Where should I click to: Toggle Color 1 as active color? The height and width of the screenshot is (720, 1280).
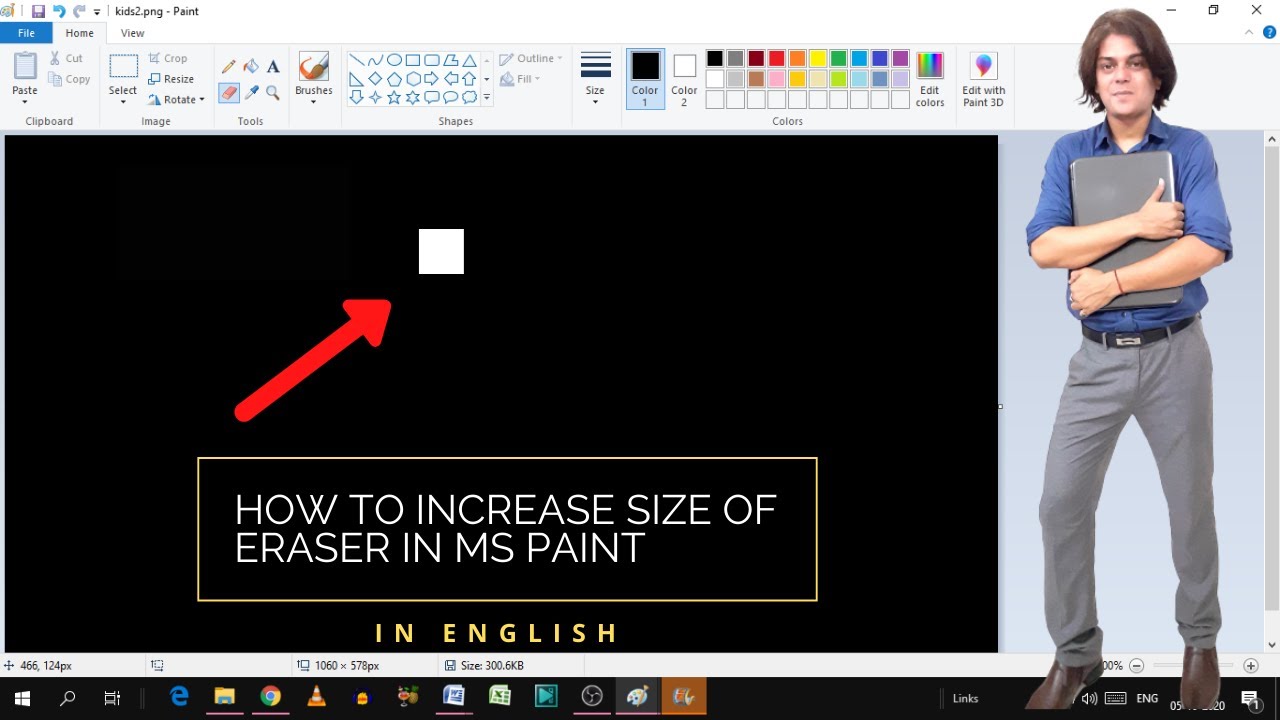(645, 79)
